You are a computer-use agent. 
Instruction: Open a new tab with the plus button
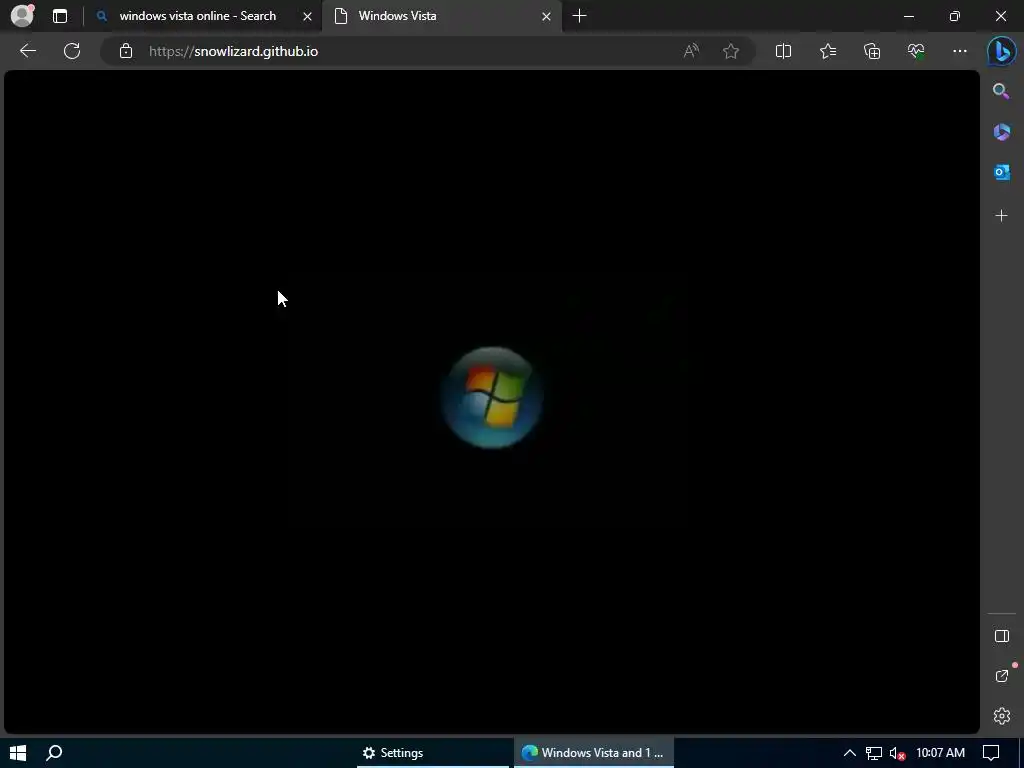click(579, 16)
